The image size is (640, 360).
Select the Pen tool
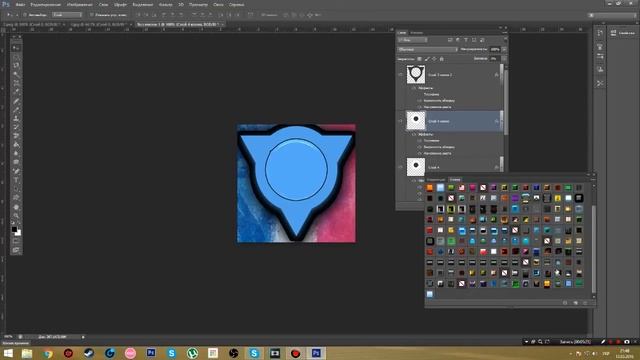(x=16, y=171)
